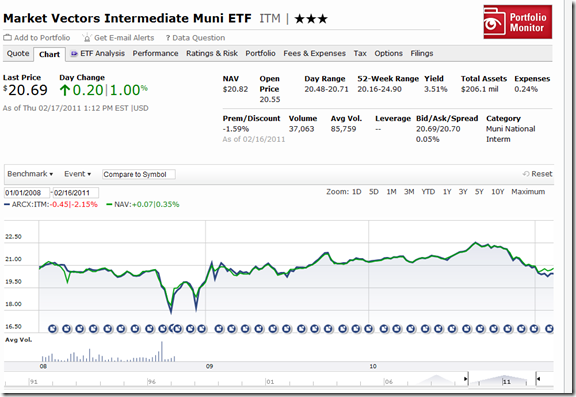The width and height of the screenshot is (576, 397).
Task: Set chart zoom to Maximum
Action: click(x=528, y=192)
